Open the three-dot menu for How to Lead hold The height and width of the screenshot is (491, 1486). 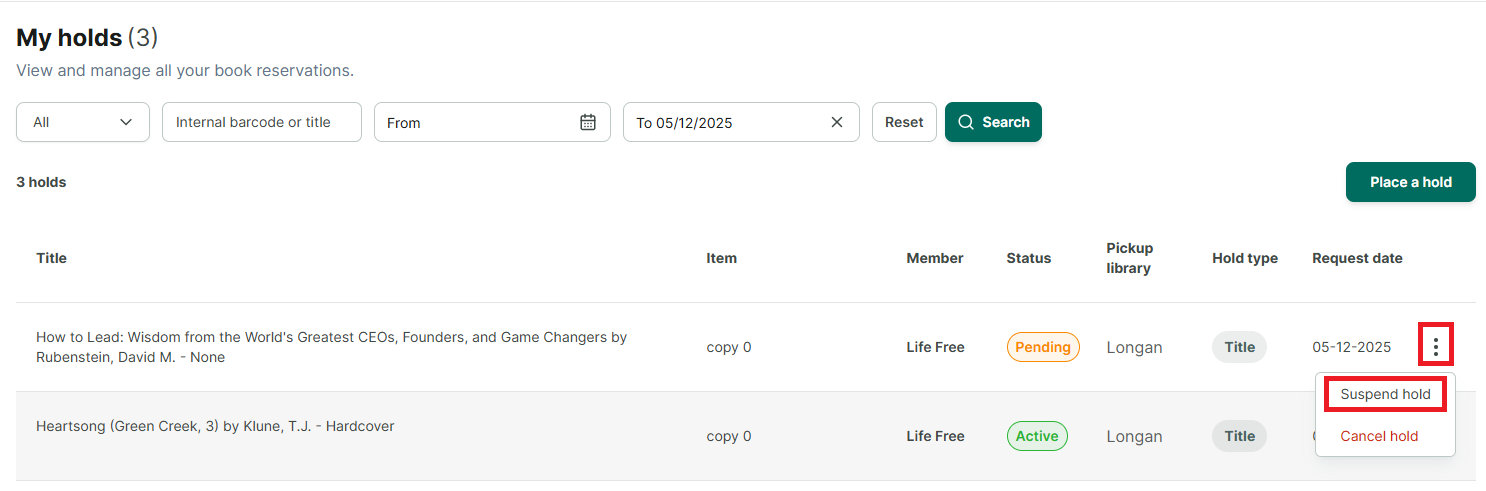(x=1436, y=346)
